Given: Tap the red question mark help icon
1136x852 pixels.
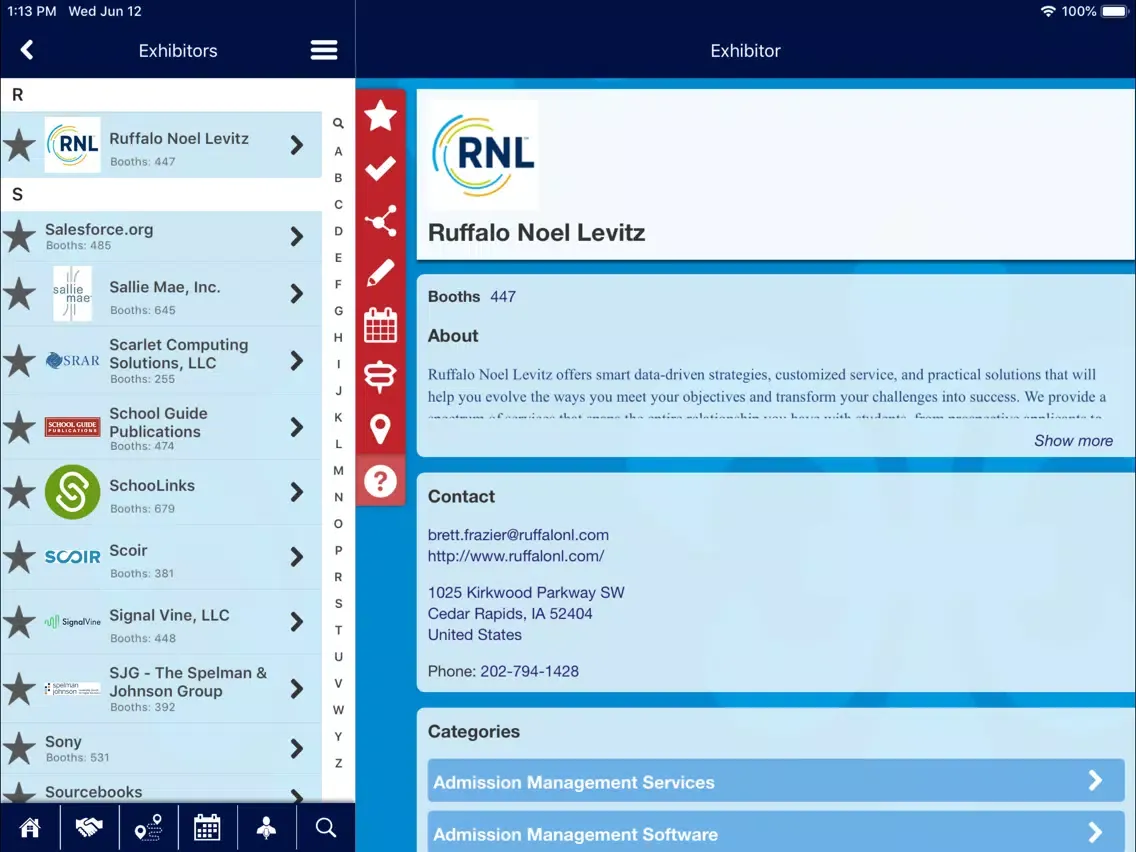Looking at the screenshot, I should pyautogui.click(x=380, y=481).
